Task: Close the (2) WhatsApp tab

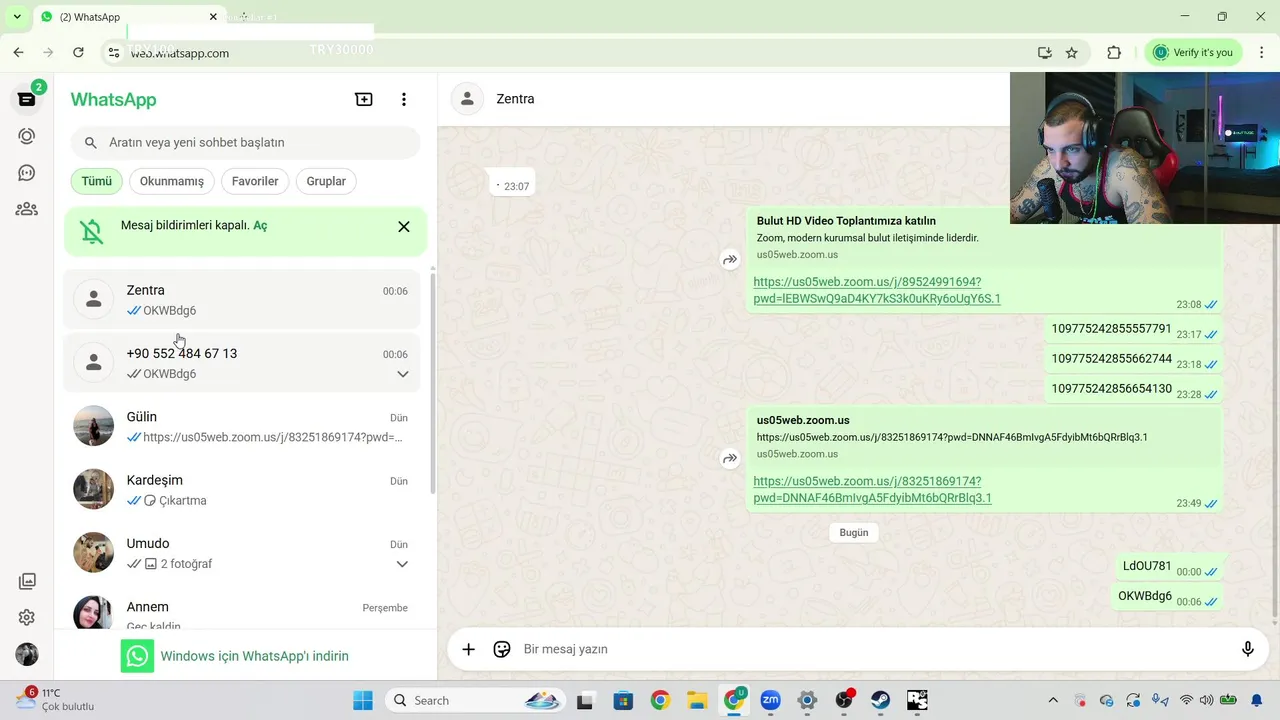Action: point(213,17)
